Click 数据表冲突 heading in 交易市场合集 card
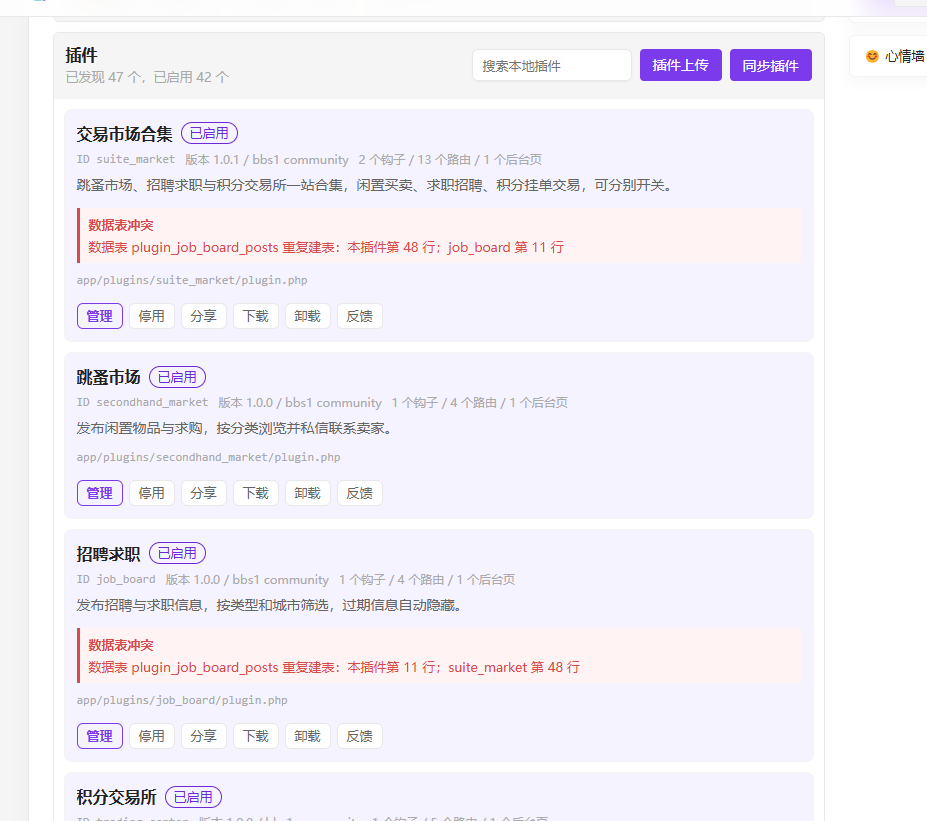This screenshot has height=821, width=927. point(121,225)
